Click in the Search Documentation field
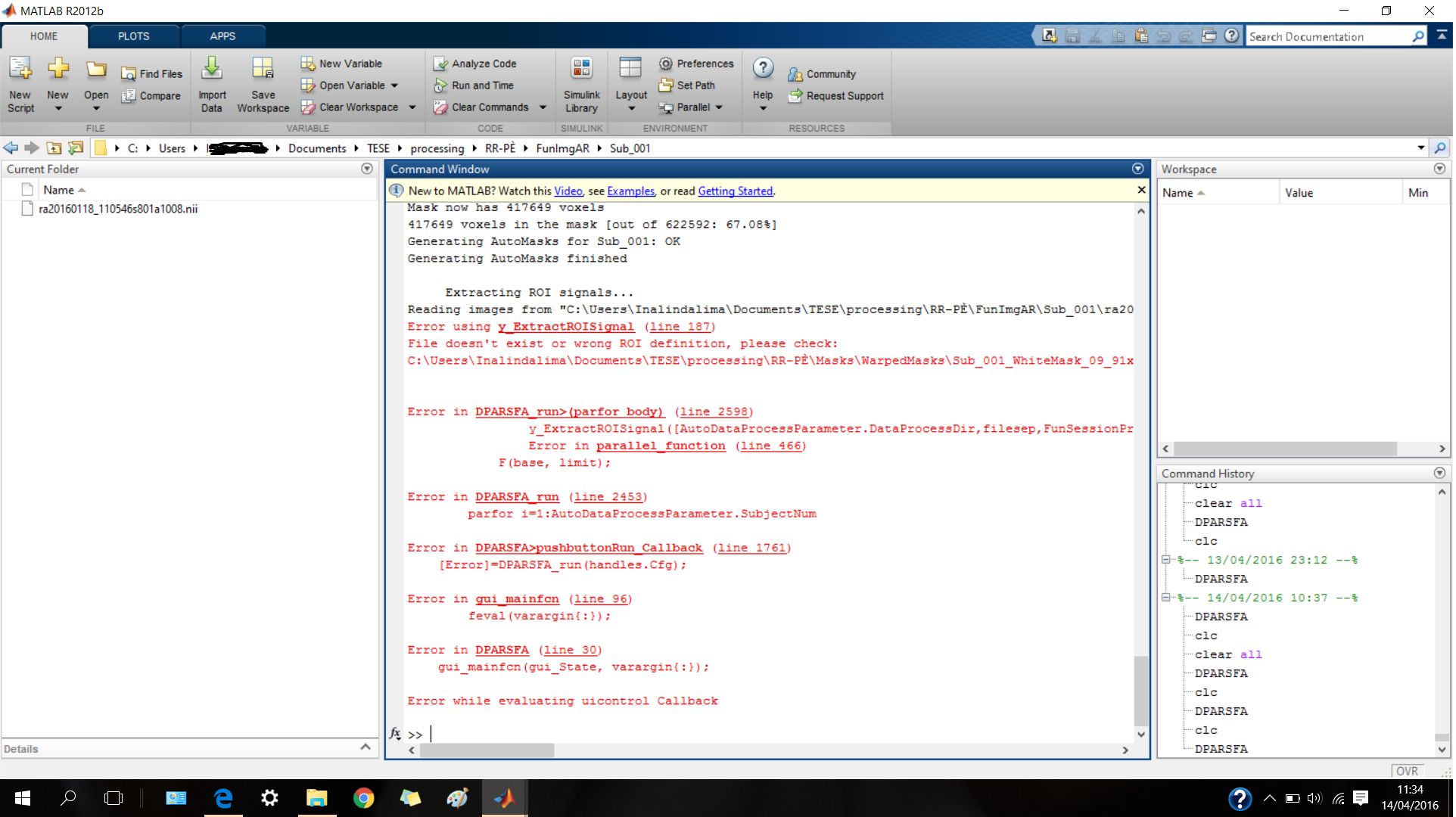The image size is (1456, 817). tap(1328, 36)
